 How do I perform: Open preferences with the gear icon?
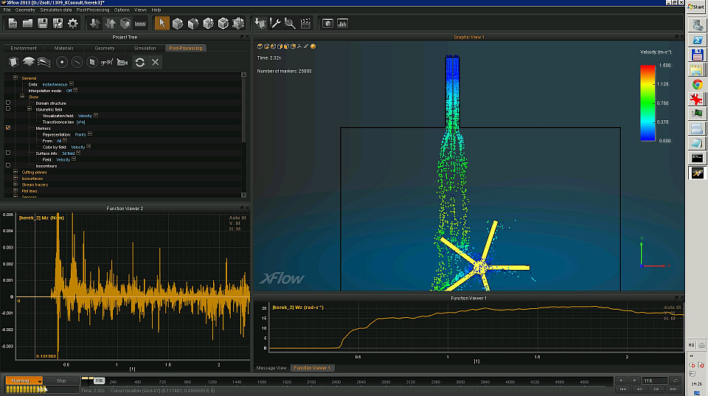point(73,23)
